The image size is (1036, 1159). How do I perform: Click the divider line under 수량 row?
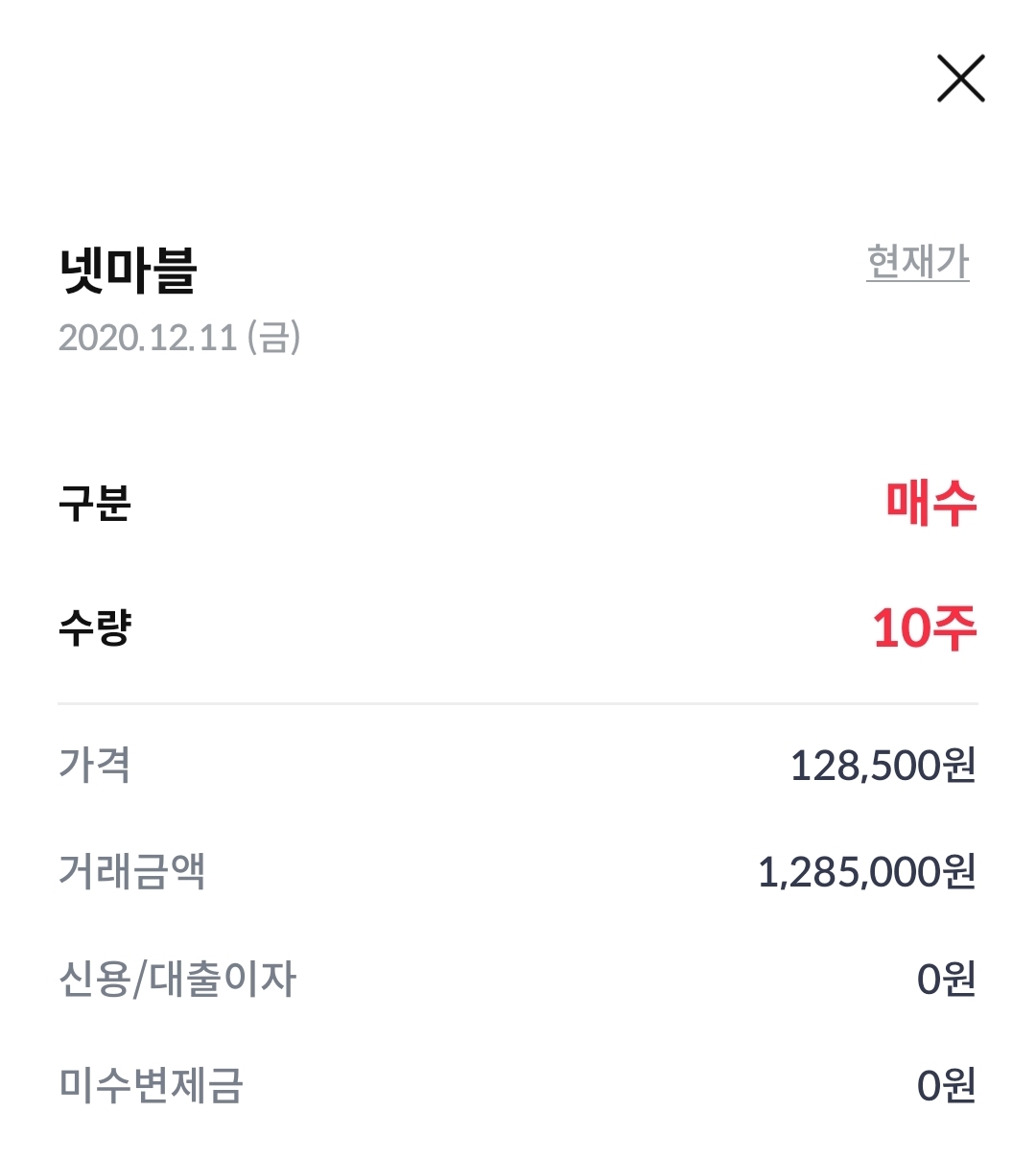coord(518,704)
